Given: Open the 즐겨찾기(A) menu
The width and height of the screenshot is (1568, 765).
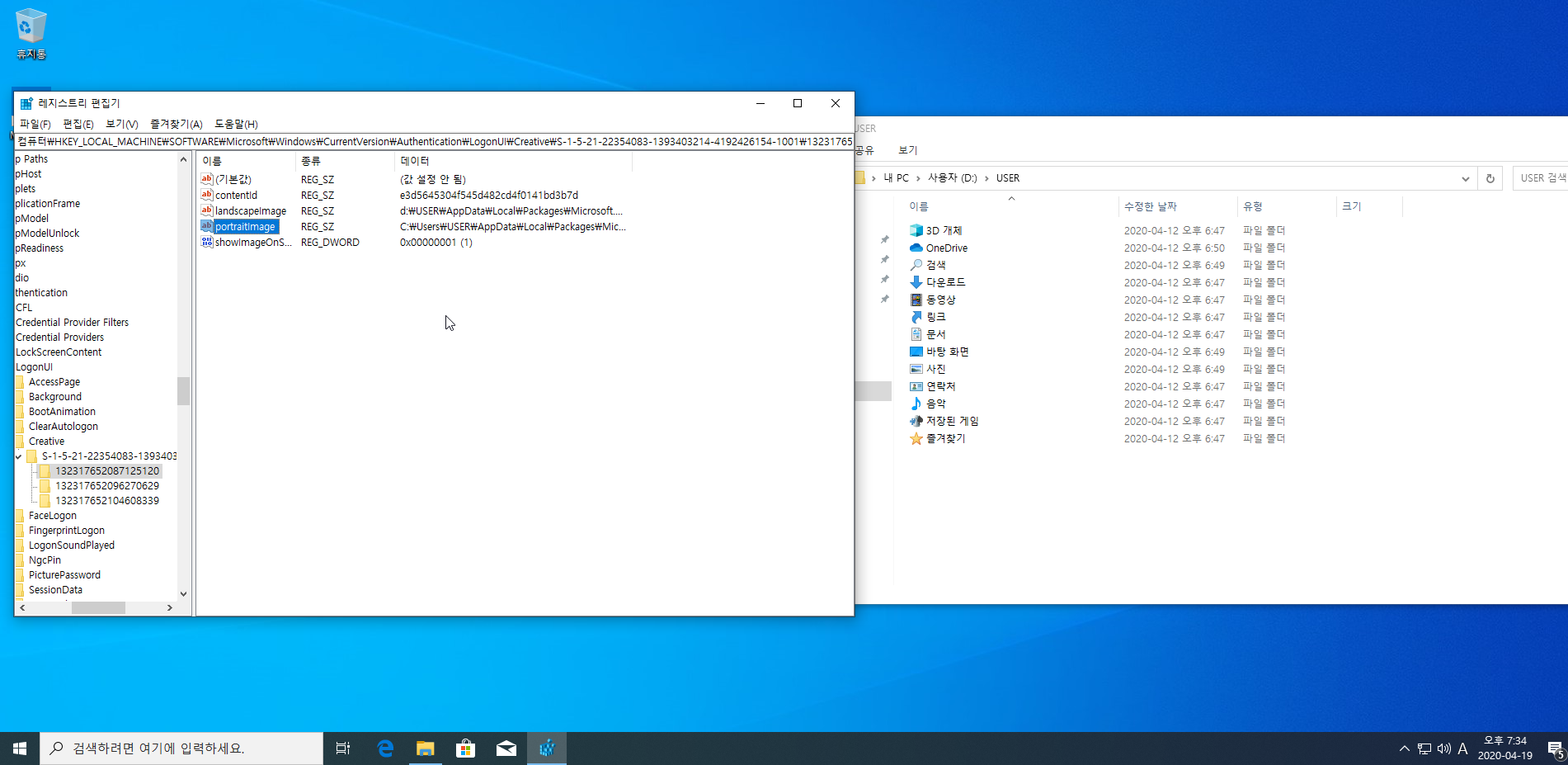Looking at the screenshot, I should 176,124.
